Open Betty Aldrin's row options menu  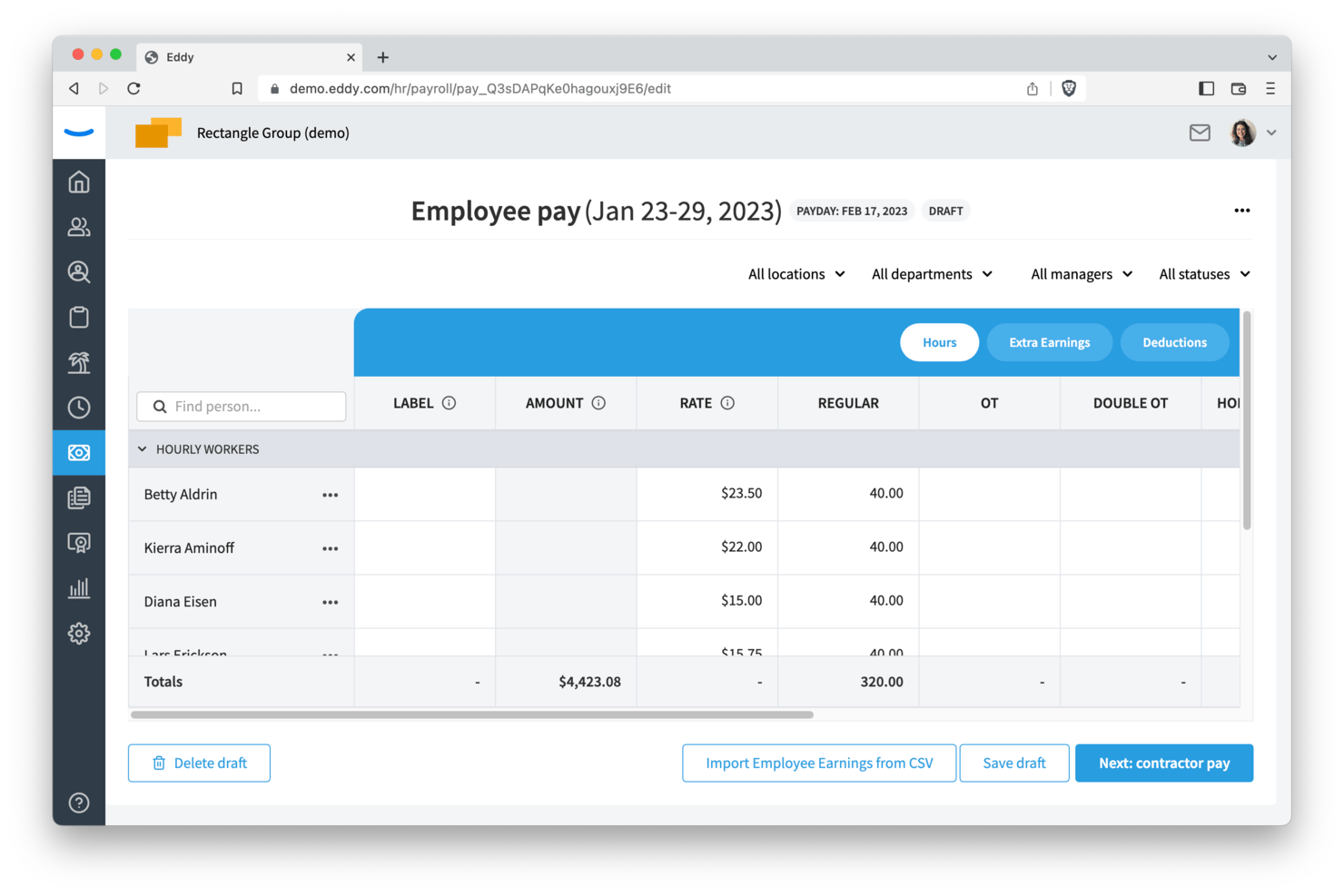tap(331, 495)
